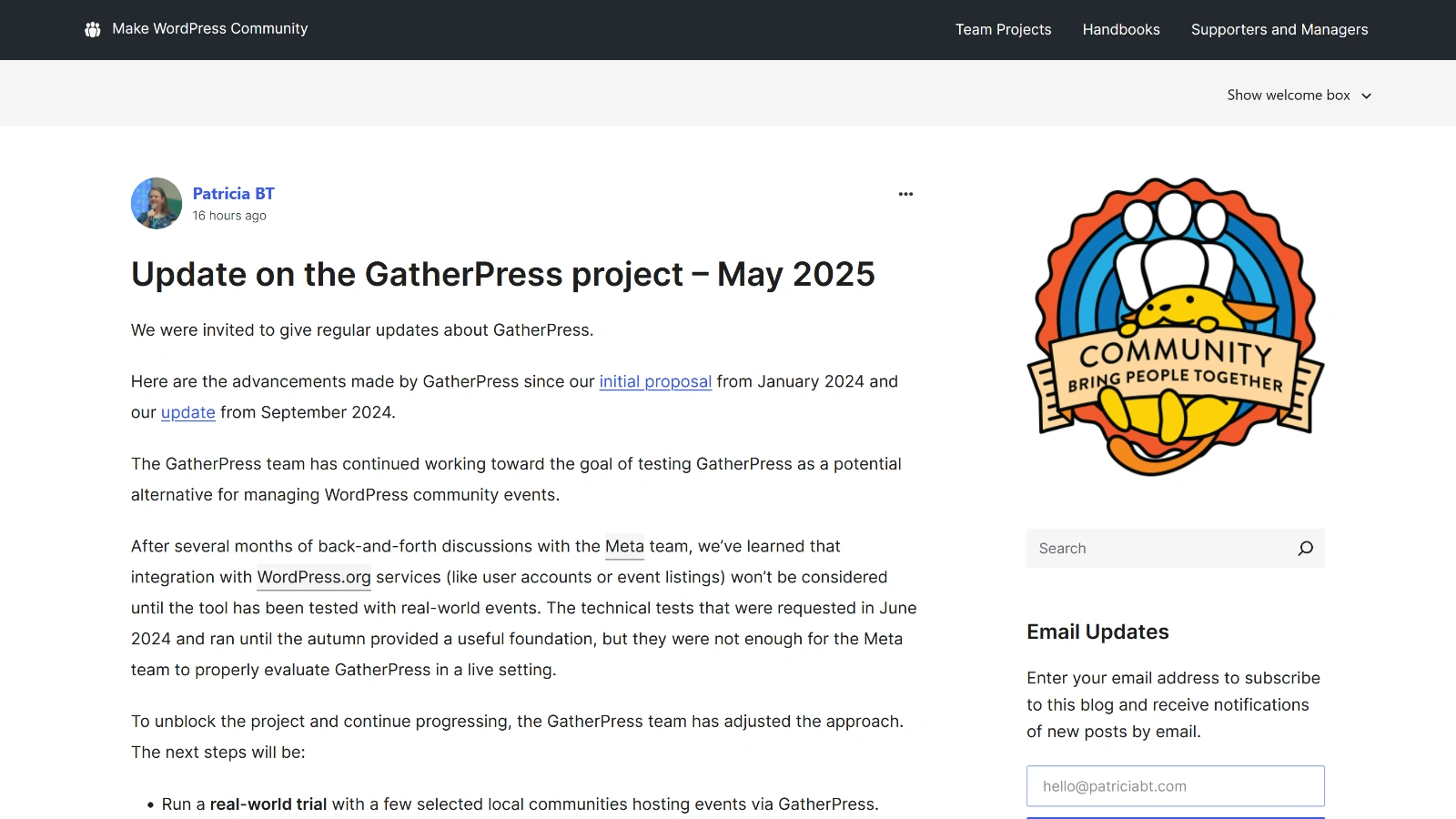Open the Make WordPress Community site title
Screen dimensions: 1456x819
pyautogui.click(x=209, y=29)
